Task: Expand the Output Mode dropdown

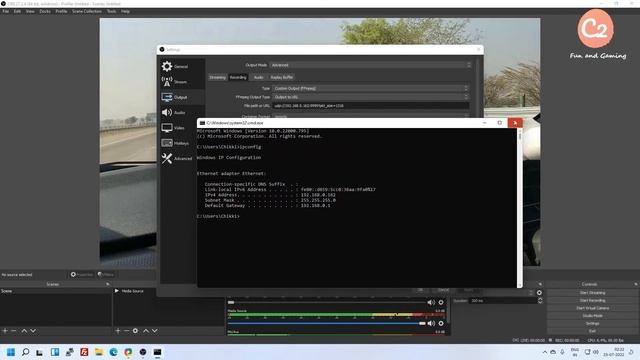Action: (x=371, y=65)
